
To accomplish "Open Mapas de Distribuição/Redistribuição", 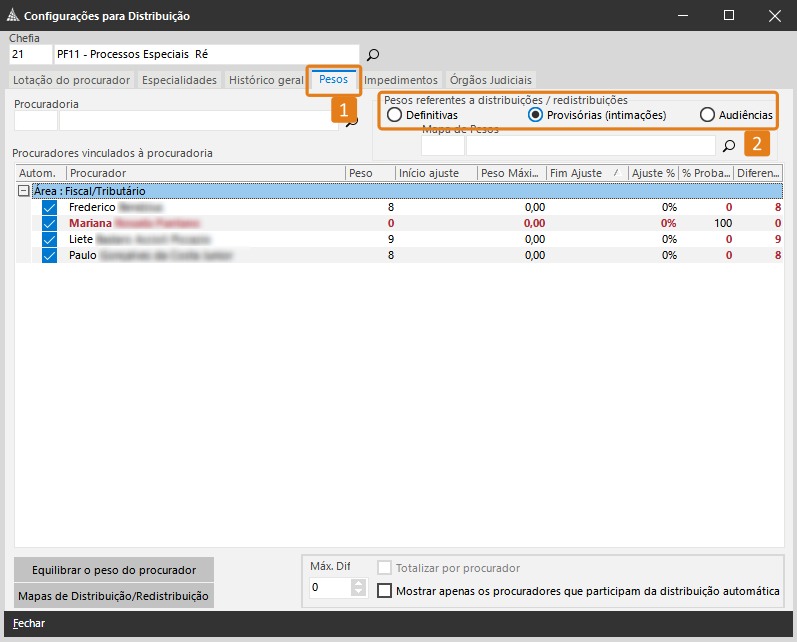I will (114, 596).
